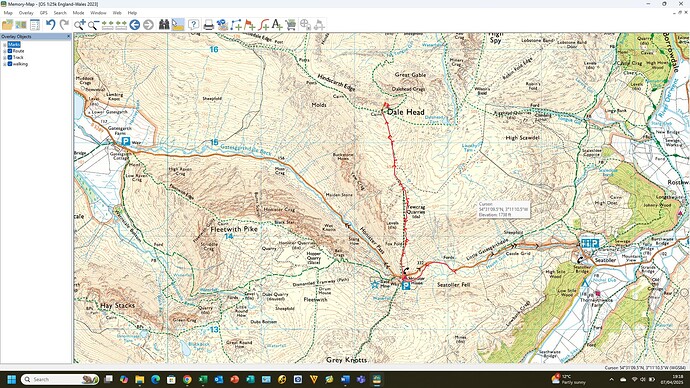
Task: Undo the last edit
Action: tap(51, 25)
